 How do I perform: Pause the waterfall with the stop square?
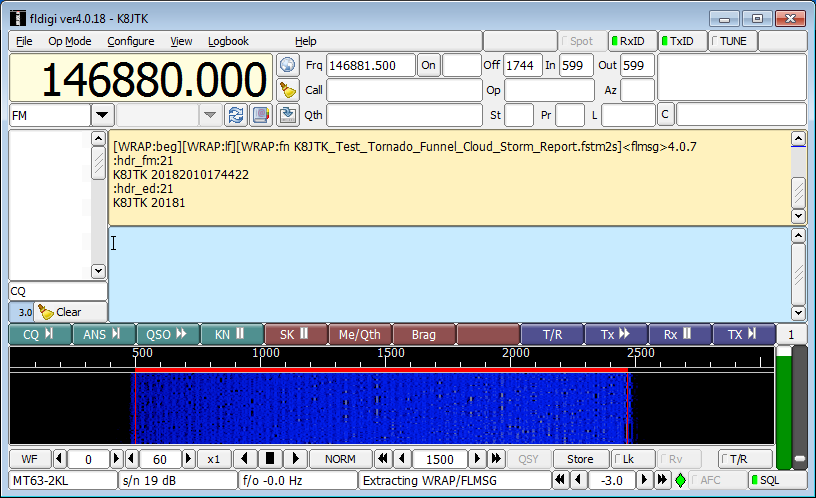point(270,458)
